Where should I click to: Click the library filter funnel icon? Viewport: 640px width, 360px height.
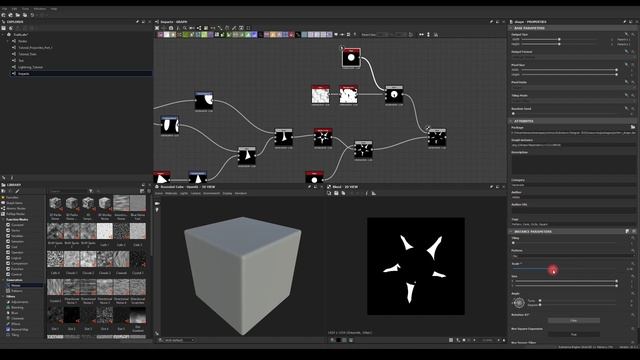coord(91,191)
